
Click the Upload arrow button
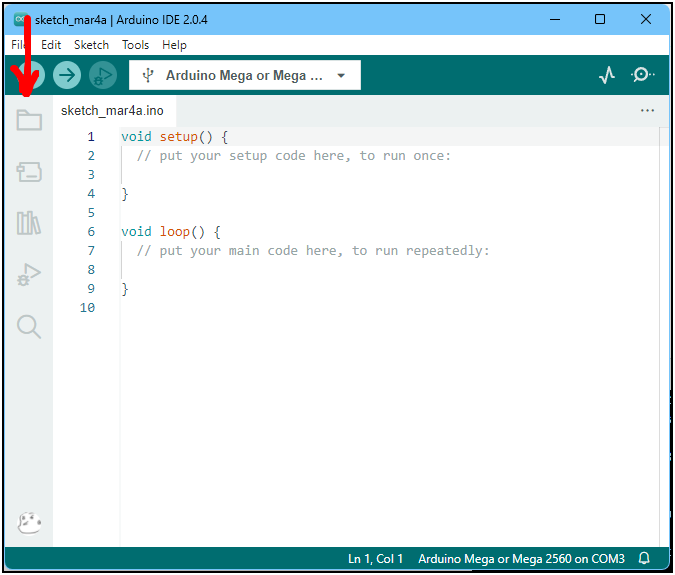(x=67, y=75)
